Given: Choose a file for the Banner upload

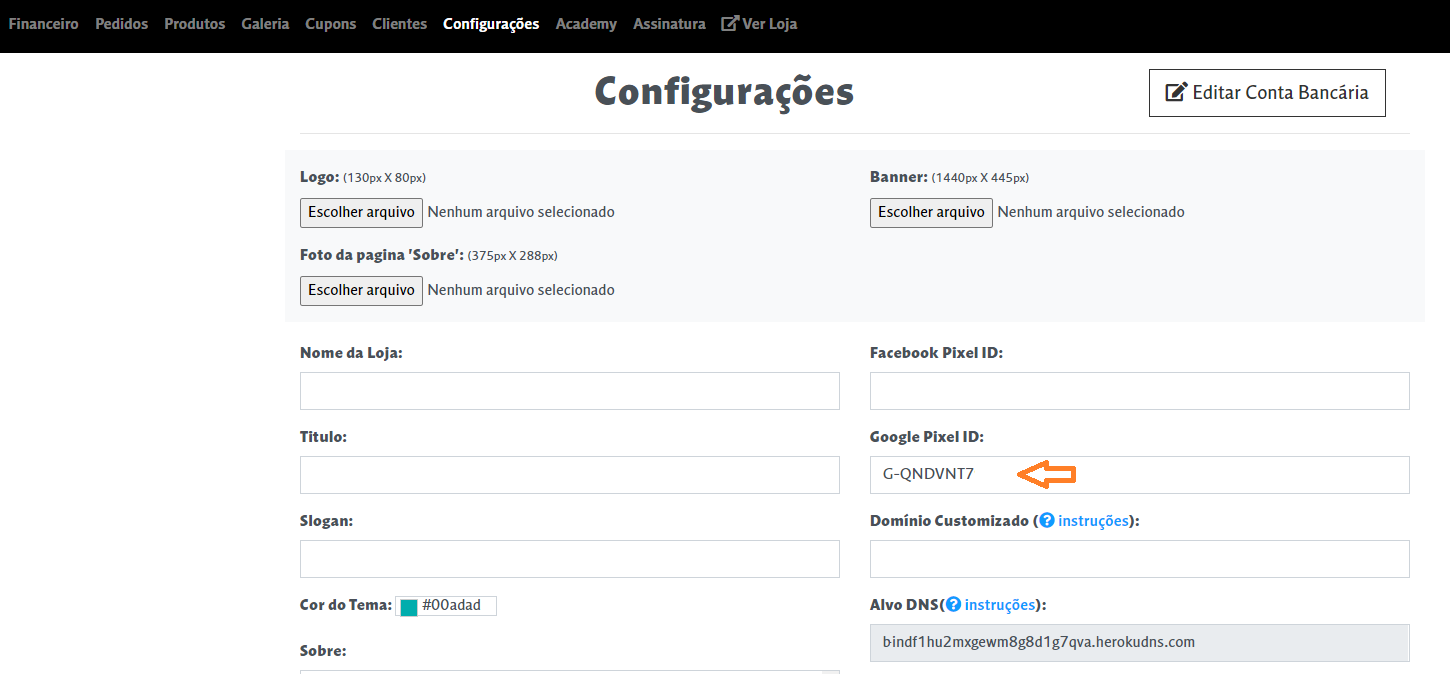Looking at the screenshot, I should click(x=931, y=212).
